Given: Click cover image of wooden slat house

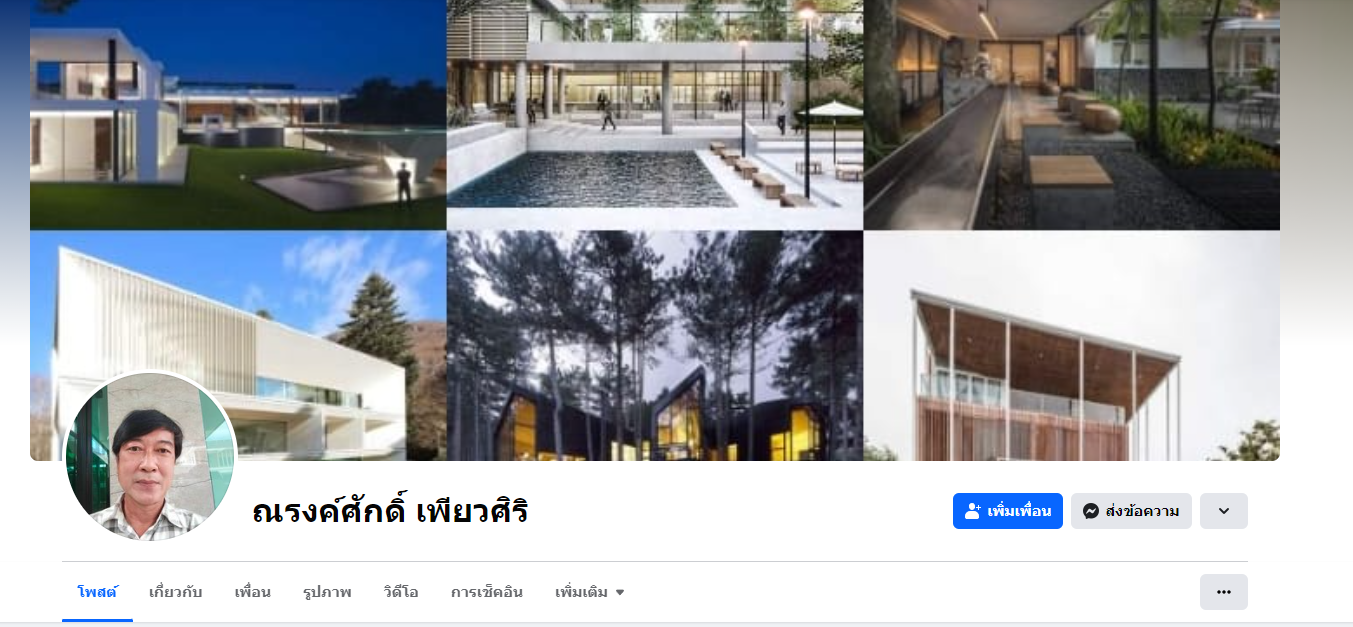Looking at the screenshot, I should point(1072,346).
